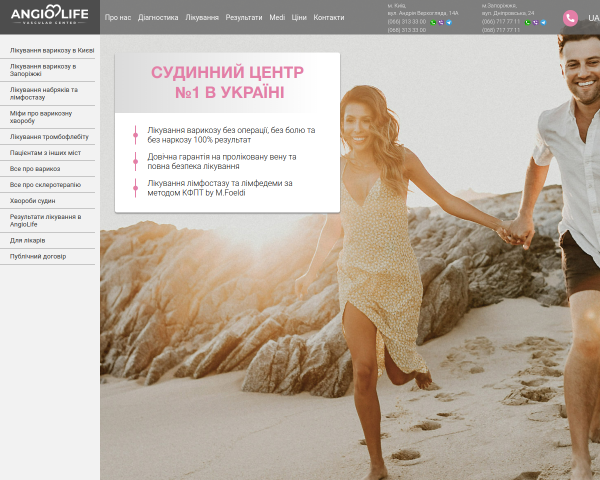Switch language via the UA selector

tap(593, 18)
